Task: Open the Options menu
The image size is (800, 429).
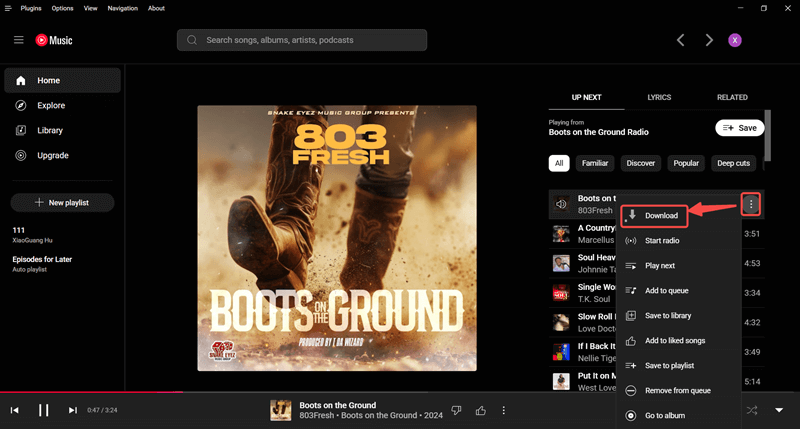Action: tap(62, 8)
